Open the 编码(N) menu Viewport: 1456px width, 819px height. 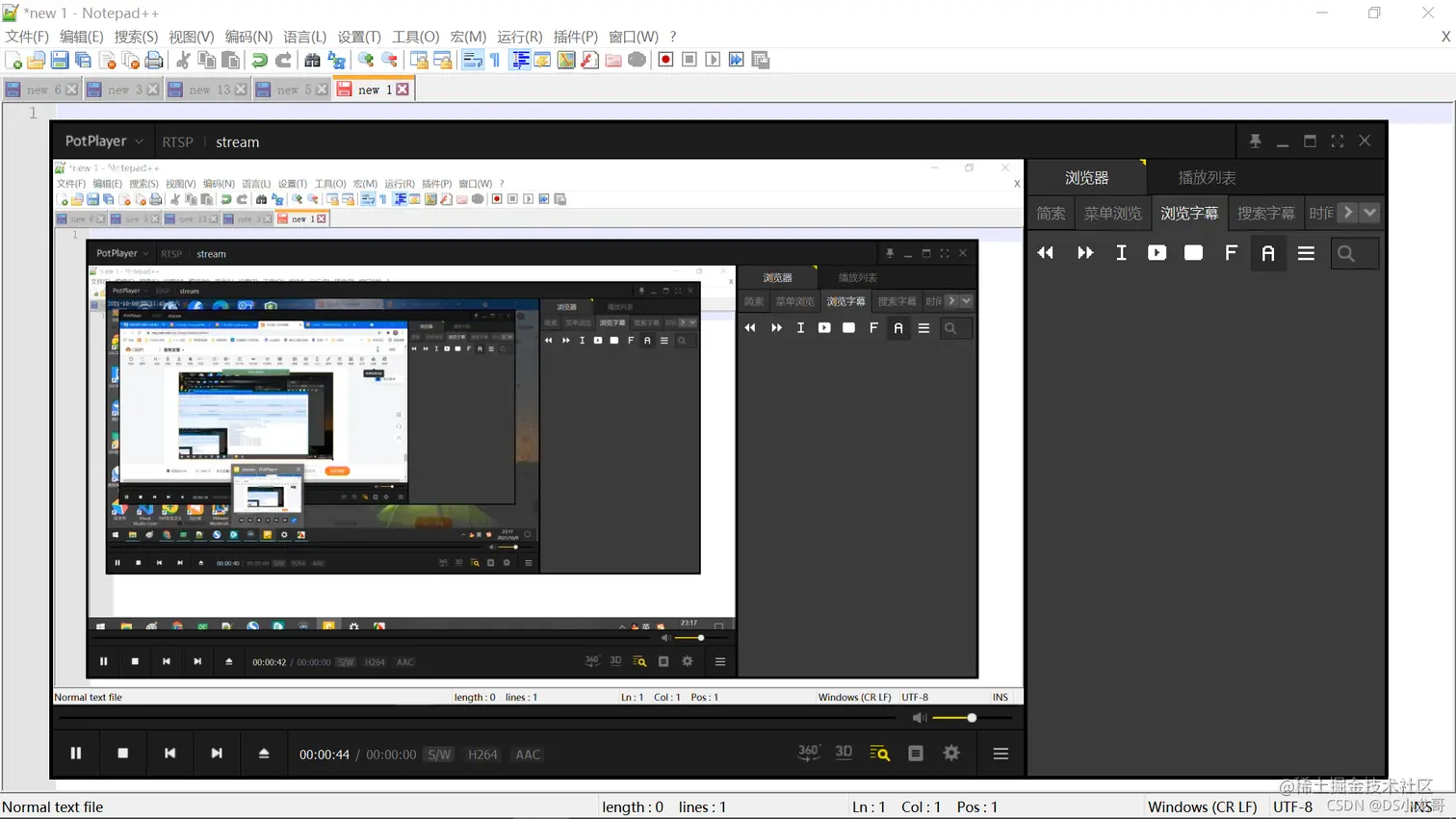pyautogui.click(x=248, y=37)
